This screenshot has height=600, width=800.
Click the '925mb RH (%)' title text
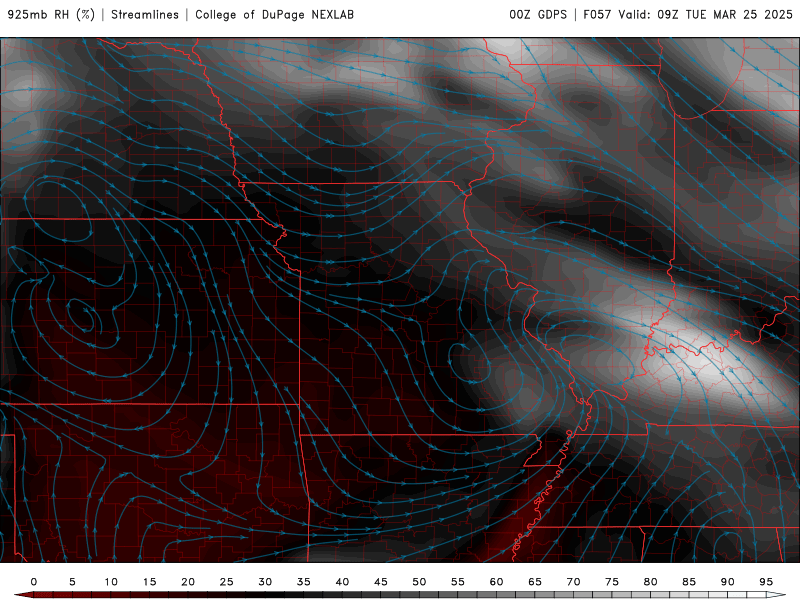[51, 15]
